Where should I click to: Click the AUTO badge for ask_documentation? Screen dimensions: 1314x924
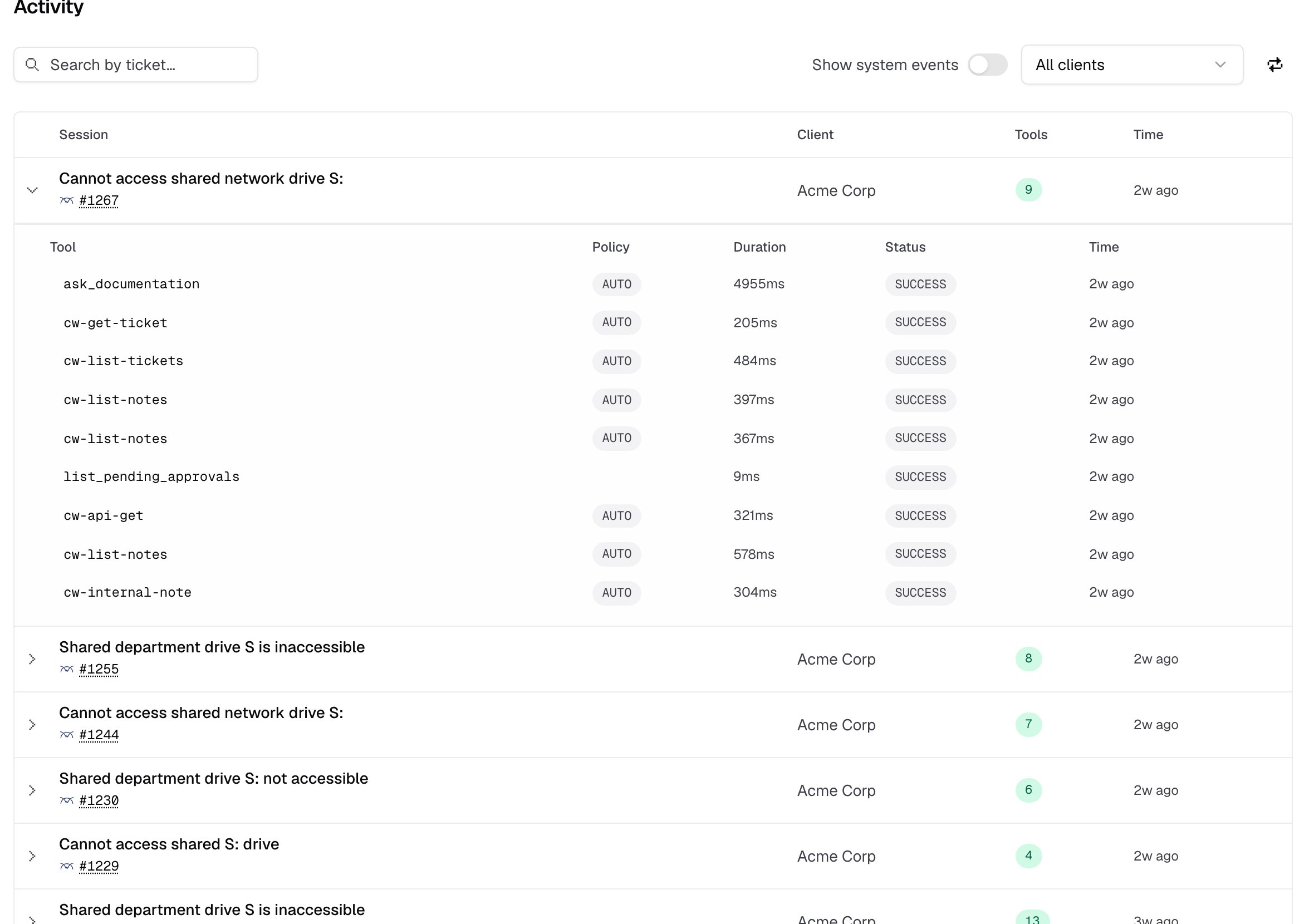click(616, 284)
